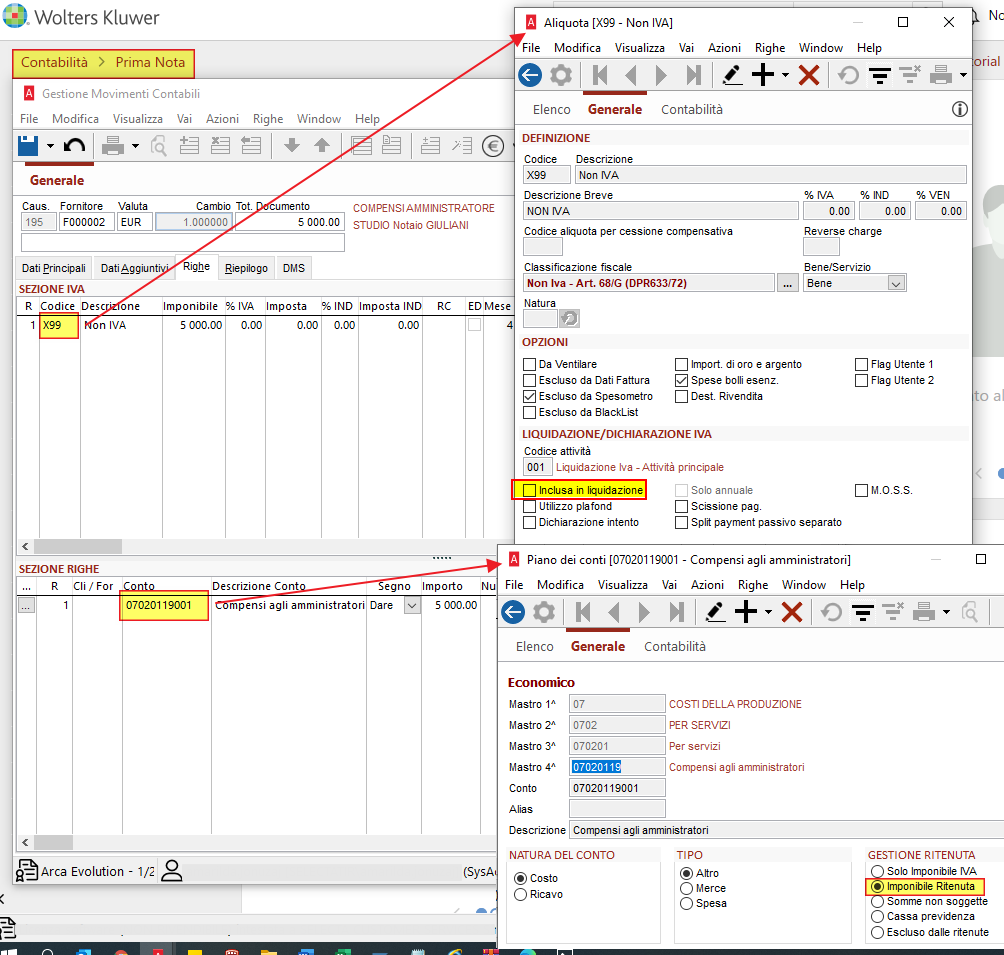Open Elenco tab in Piano dei conti
Screen dimensions: 1004x955
click(535, 647)
